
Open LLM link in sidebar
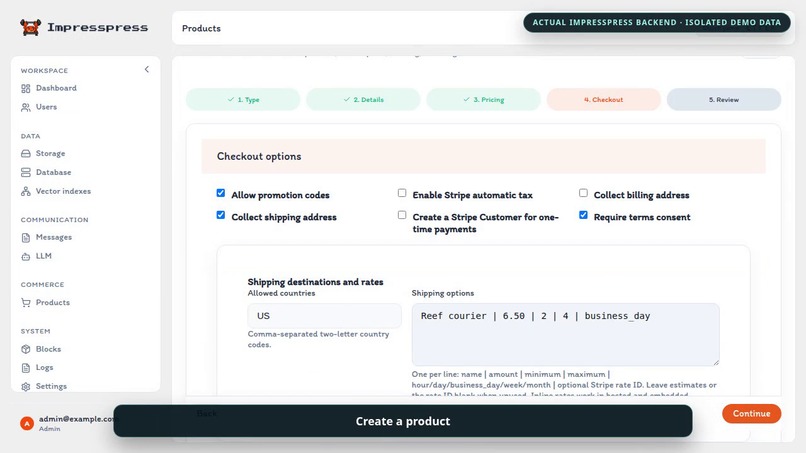tap(44, 256)
